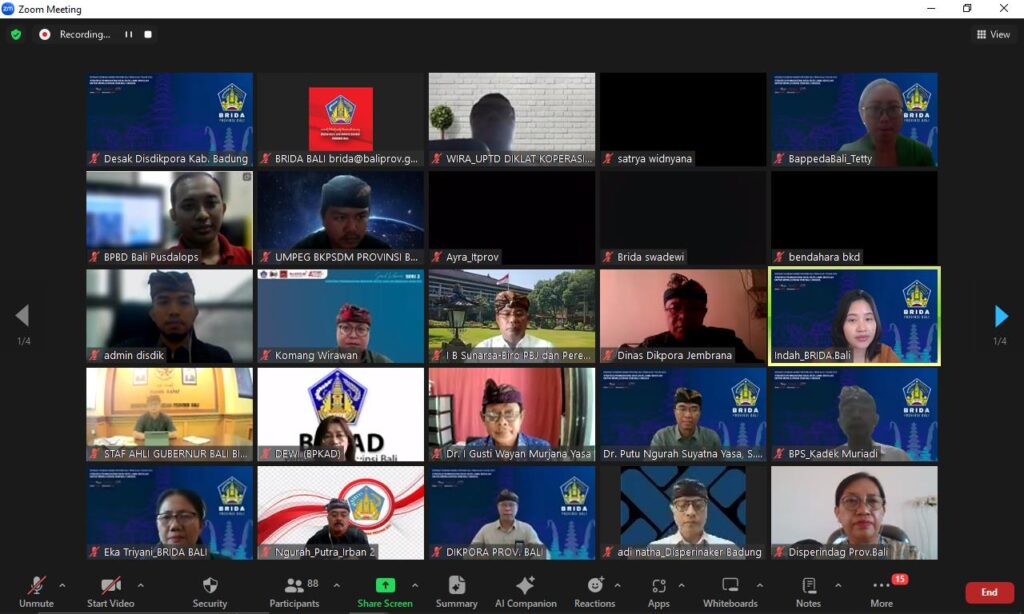Image resolution: width=1024 pixels, height=614 pixels.
Task: Open the Apps panel
Action: click(658, 592)
